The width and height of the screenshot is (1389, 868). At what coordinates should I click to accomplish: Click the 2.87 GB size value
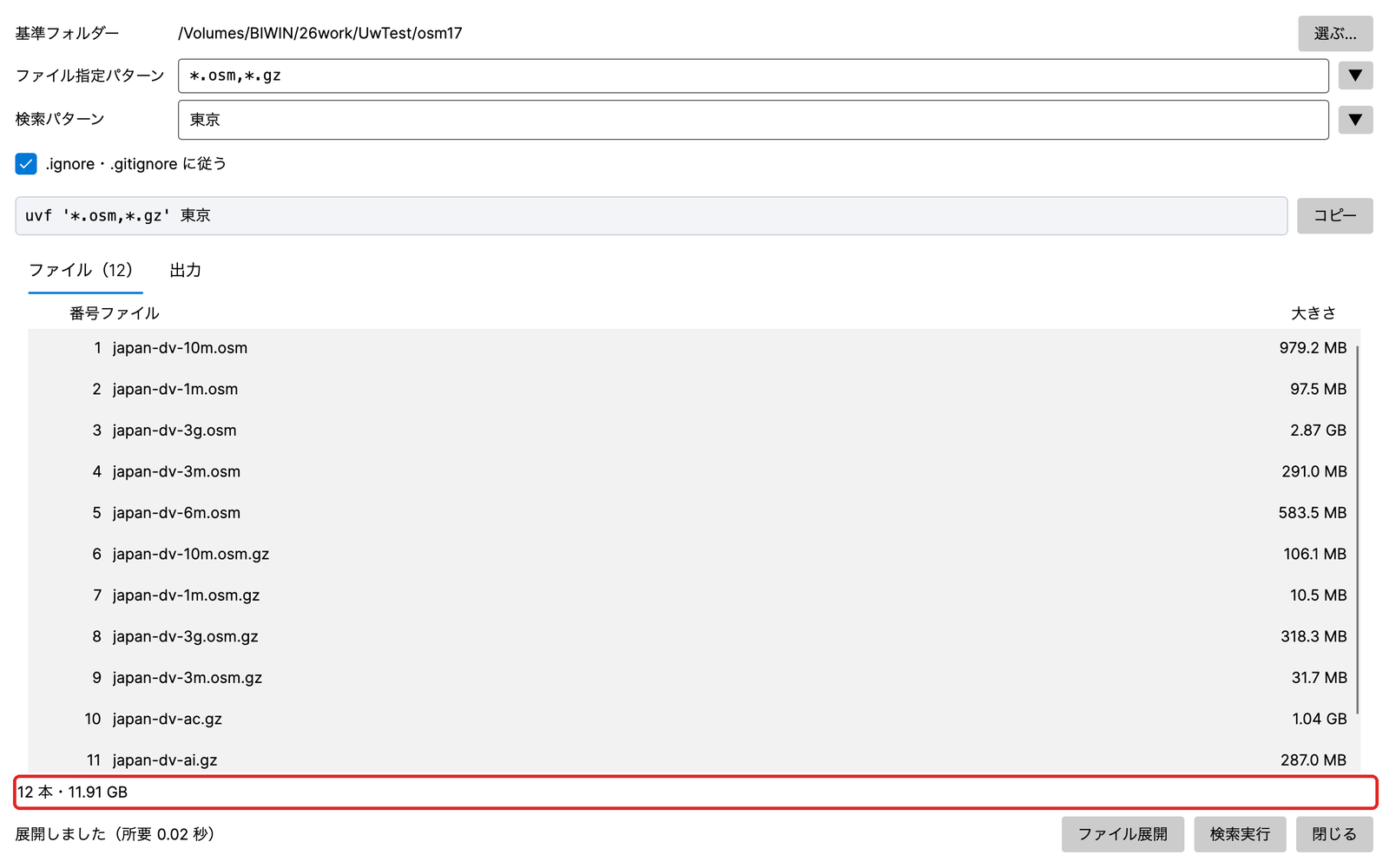click(x=1318, y=431)
